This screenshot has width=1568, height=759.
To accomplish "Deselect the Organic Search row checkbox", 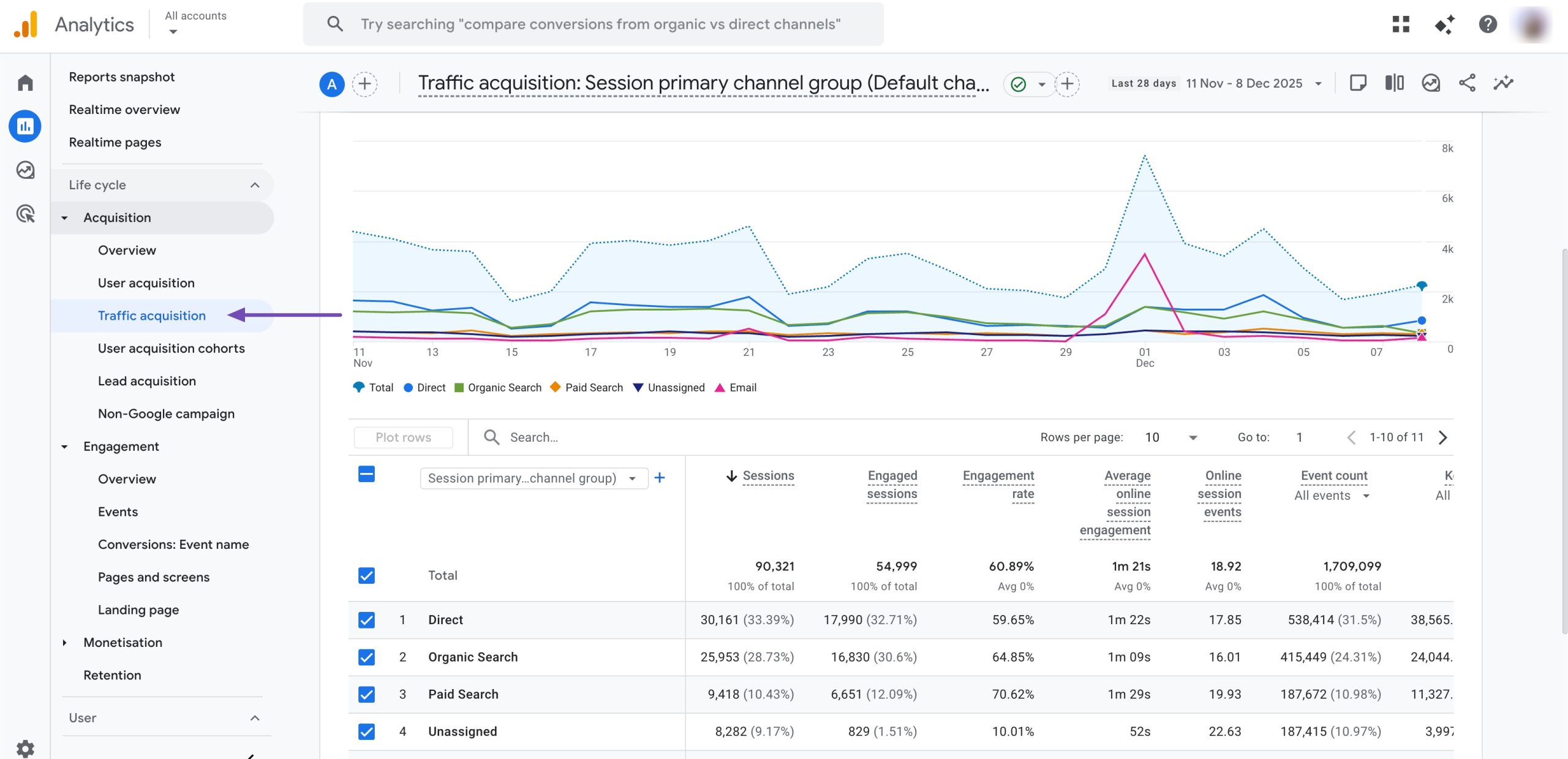I will coord(366,657).
